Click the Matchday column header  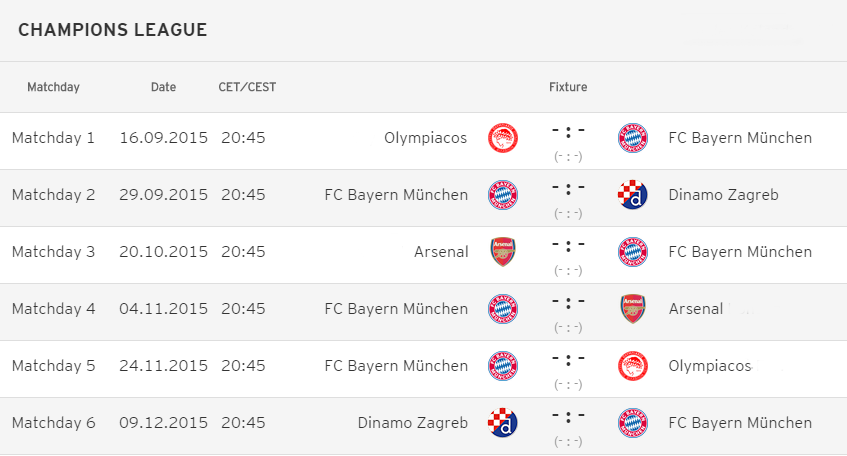[x=53, y=87]
